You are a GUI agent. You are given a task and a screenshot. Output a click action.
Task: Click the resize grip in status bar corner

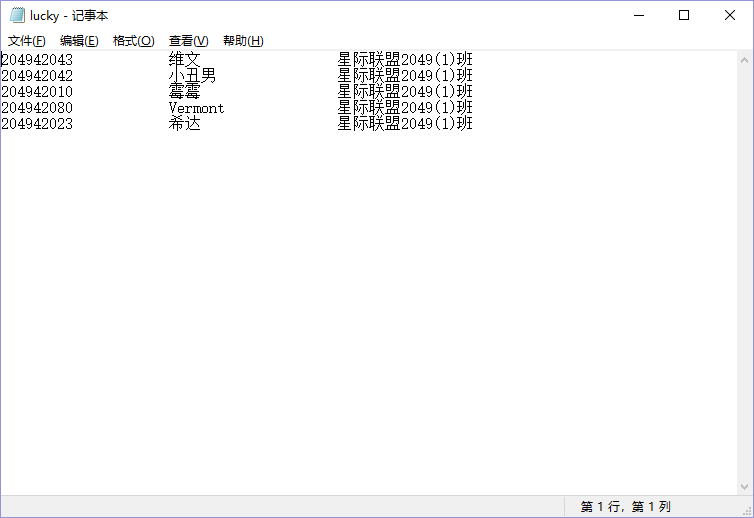747,512
